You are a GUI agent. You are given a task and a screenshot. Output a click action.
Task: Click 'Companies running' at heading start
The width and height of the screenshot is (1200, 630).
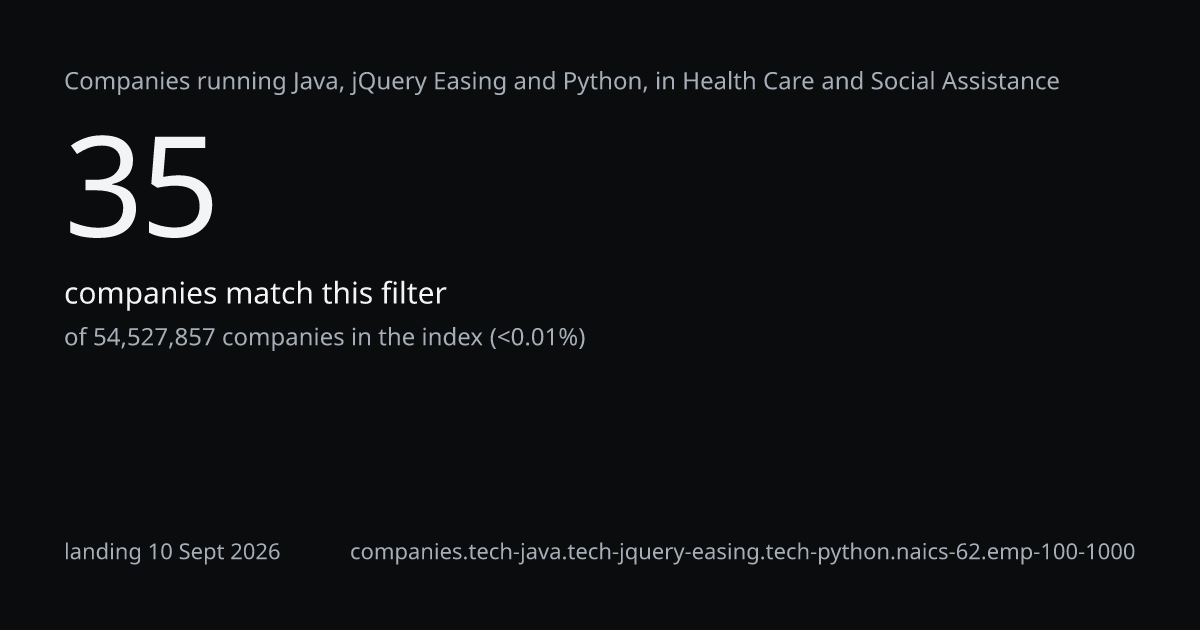(x=161, y=82)
